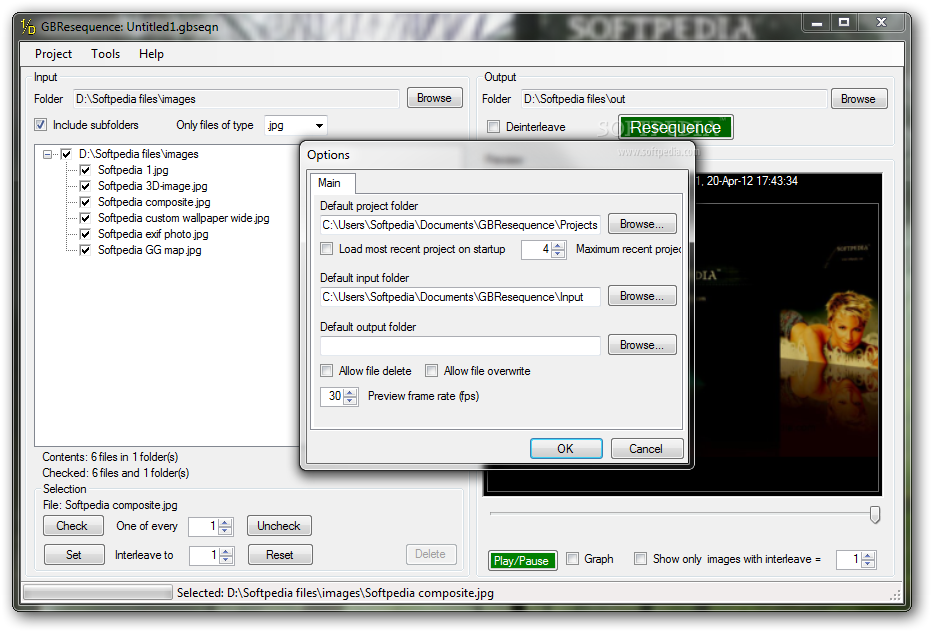Select Softpedia composite.jpg in the tree
This screenshot has height=632, width=932.
tap(154, 202)
